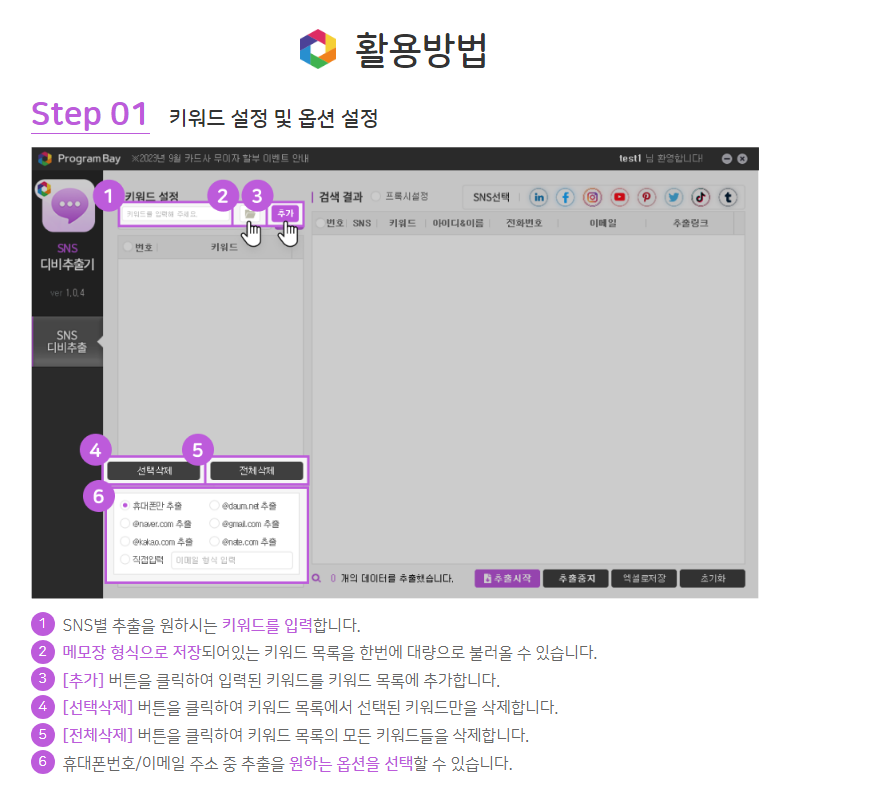Choose the 휴대폰만 추출 radio option
This screenshot has width=881, height=788.
[125, 506]
